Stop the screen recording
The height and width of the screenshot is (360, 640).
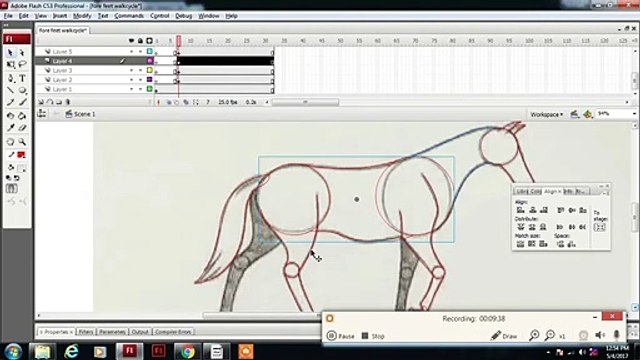click(x=373, y=336)
